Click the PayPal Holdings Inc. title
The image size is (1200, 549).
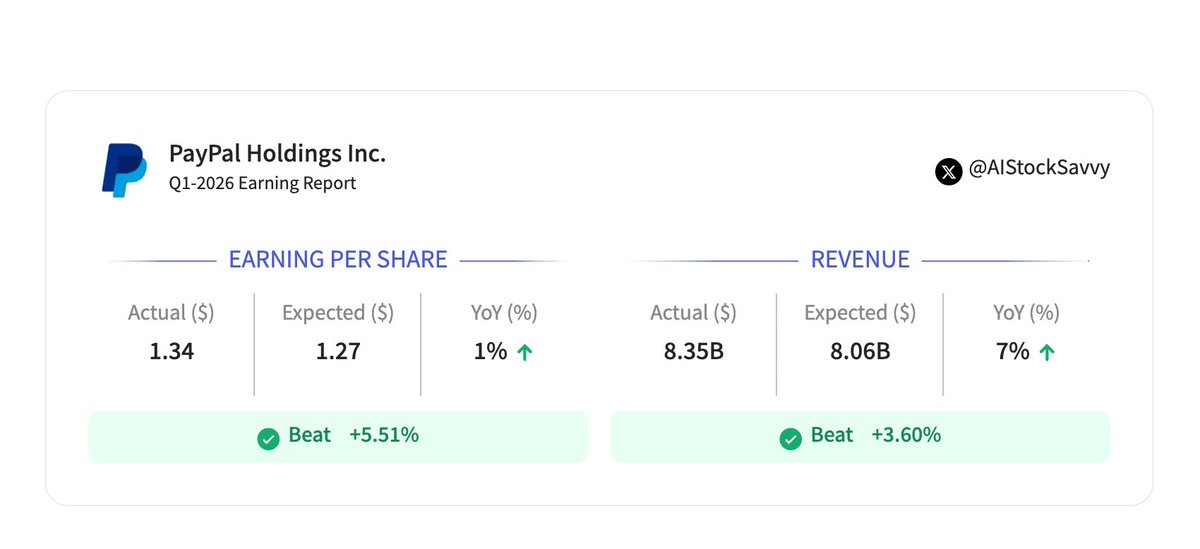tap(277, 153)
